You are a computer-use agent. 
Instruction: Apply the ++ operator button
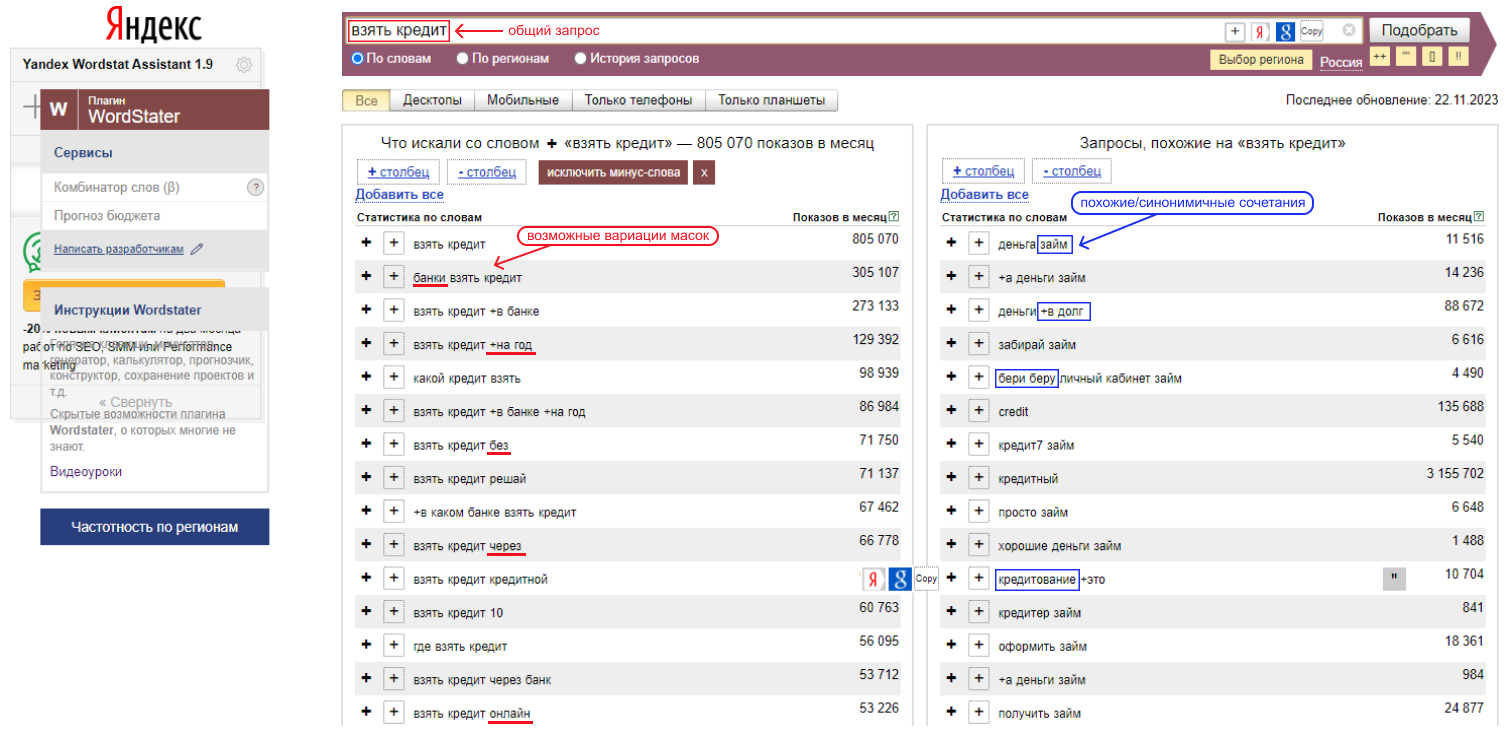pos(1380,57)
